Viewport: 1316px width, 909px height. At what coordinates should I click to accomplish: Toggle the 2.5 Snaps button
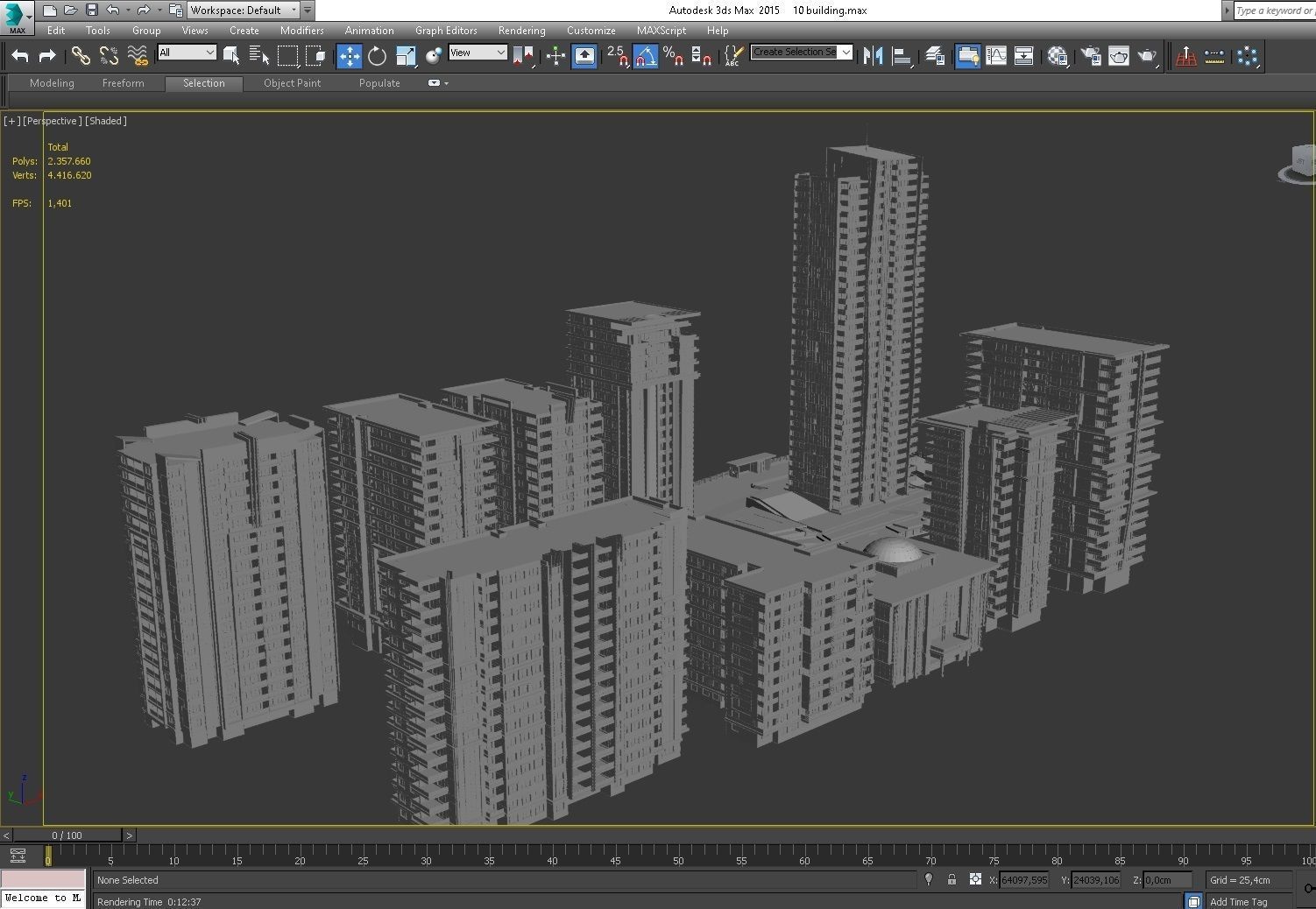[618, 56]
